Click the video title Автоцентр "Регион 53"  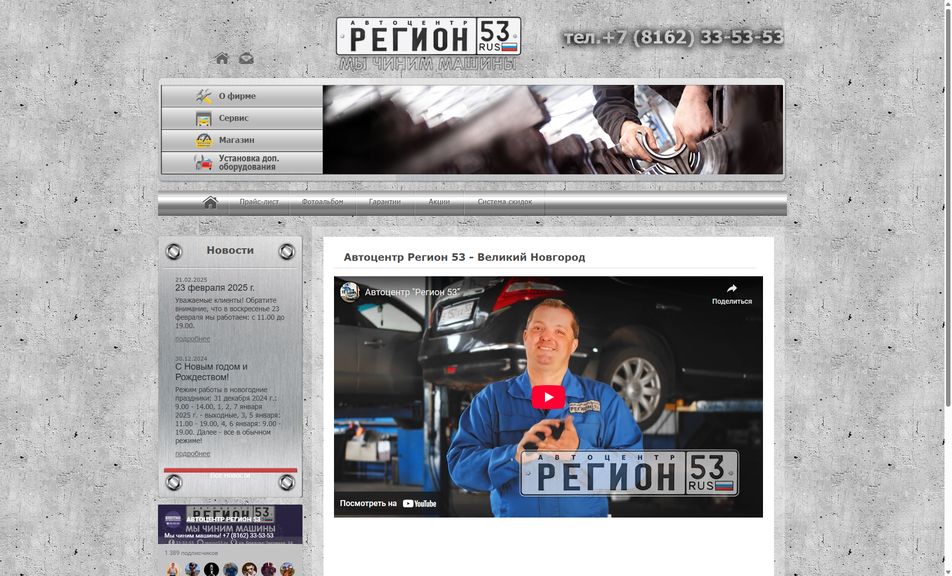point(412,293)
